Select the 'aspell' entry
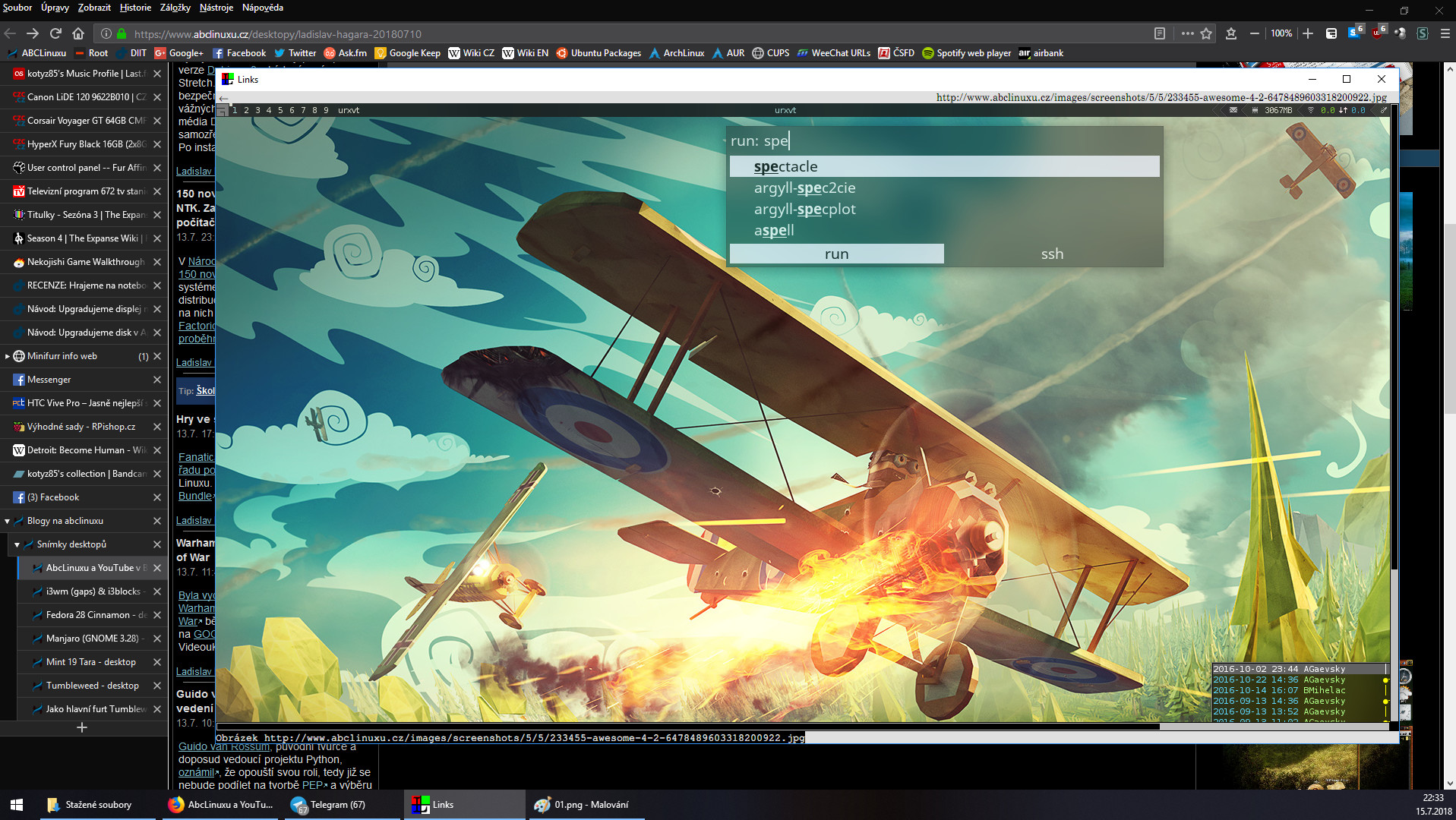Screen dimensions: 1456x820 (x=944, y=230)
